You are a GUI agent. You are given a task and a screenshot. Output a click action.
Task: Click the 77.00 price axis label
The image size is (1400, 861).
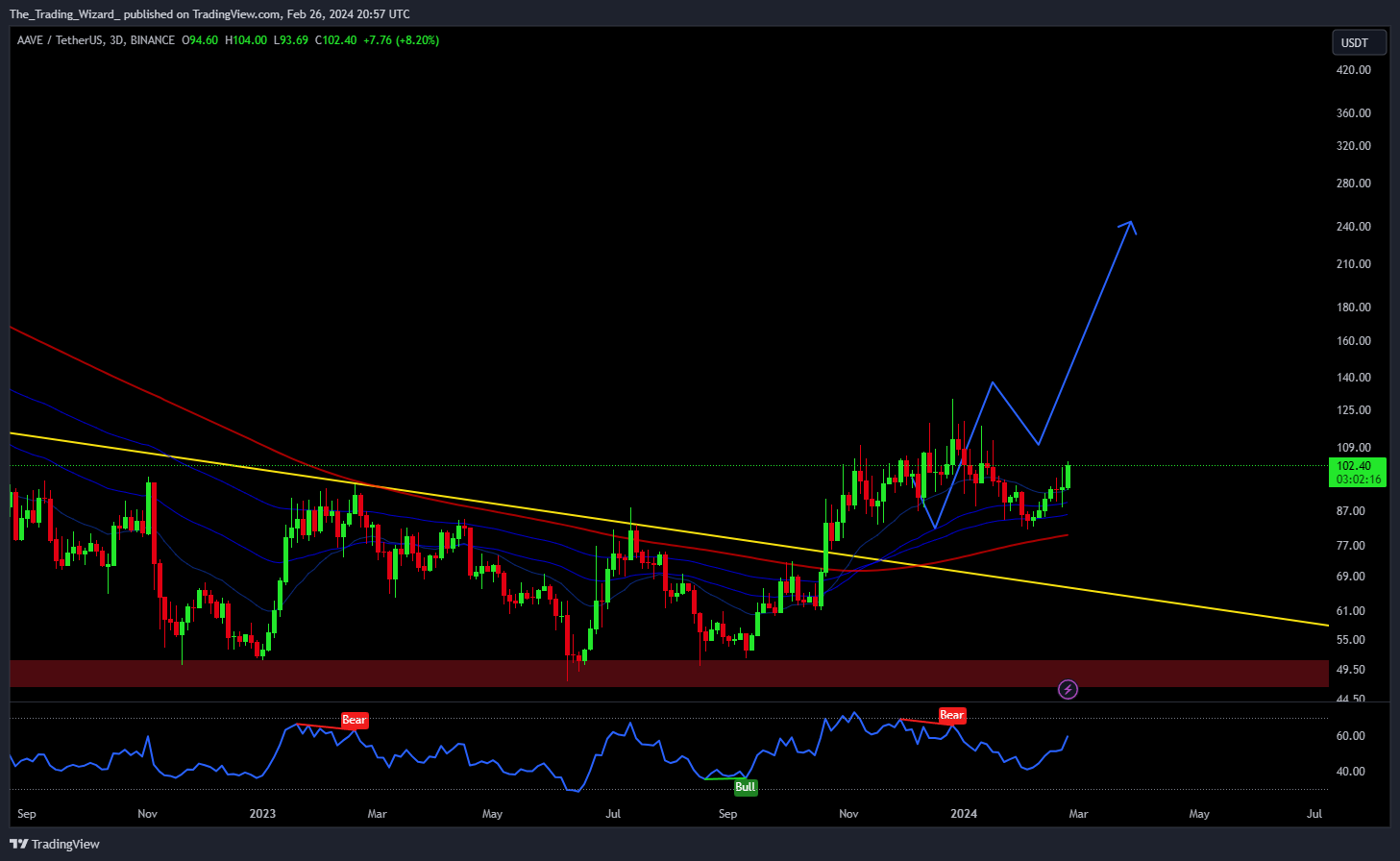[1350, 546]
